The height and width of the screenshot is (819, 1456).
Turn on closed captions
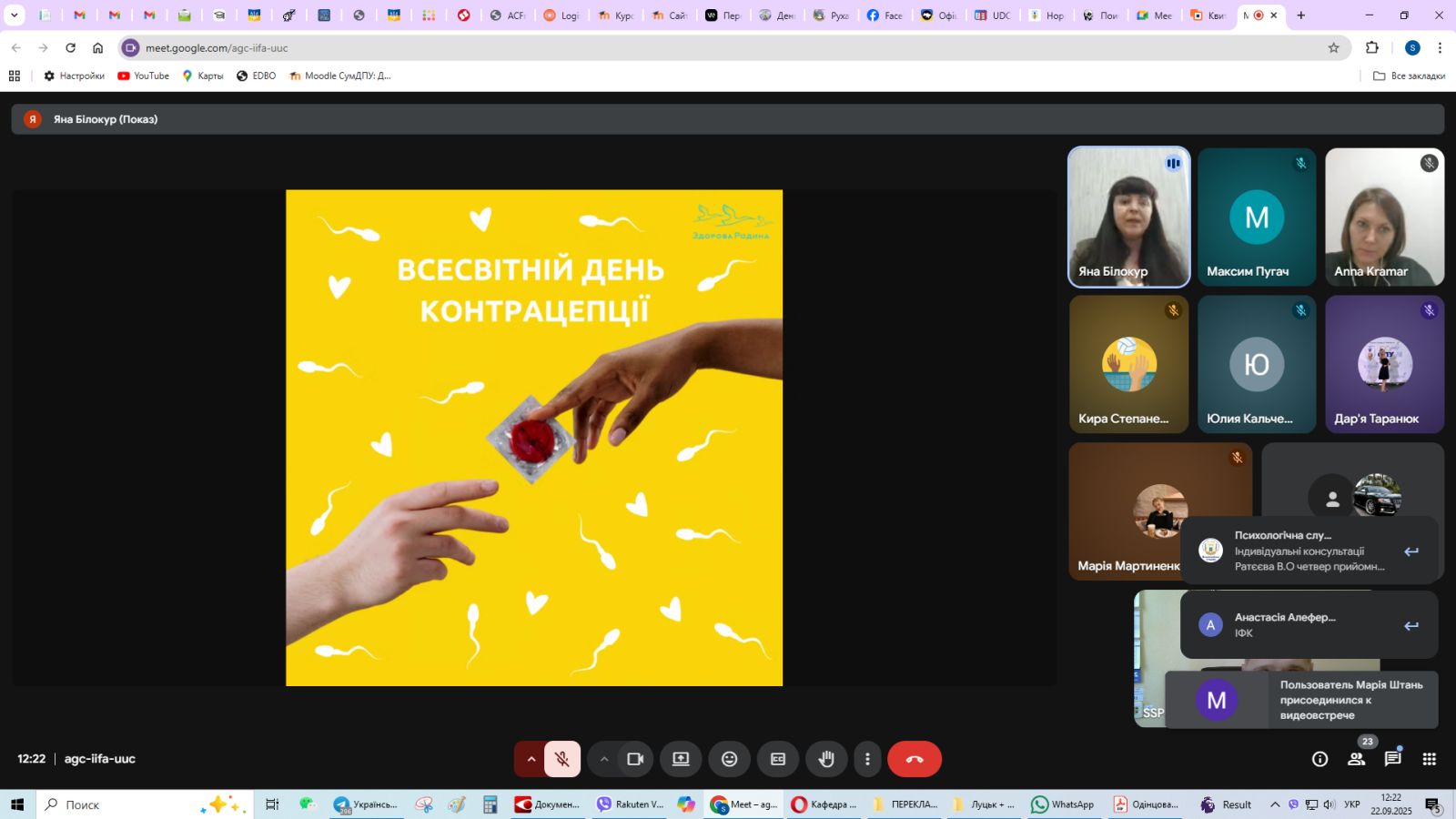tap(778, 759)
